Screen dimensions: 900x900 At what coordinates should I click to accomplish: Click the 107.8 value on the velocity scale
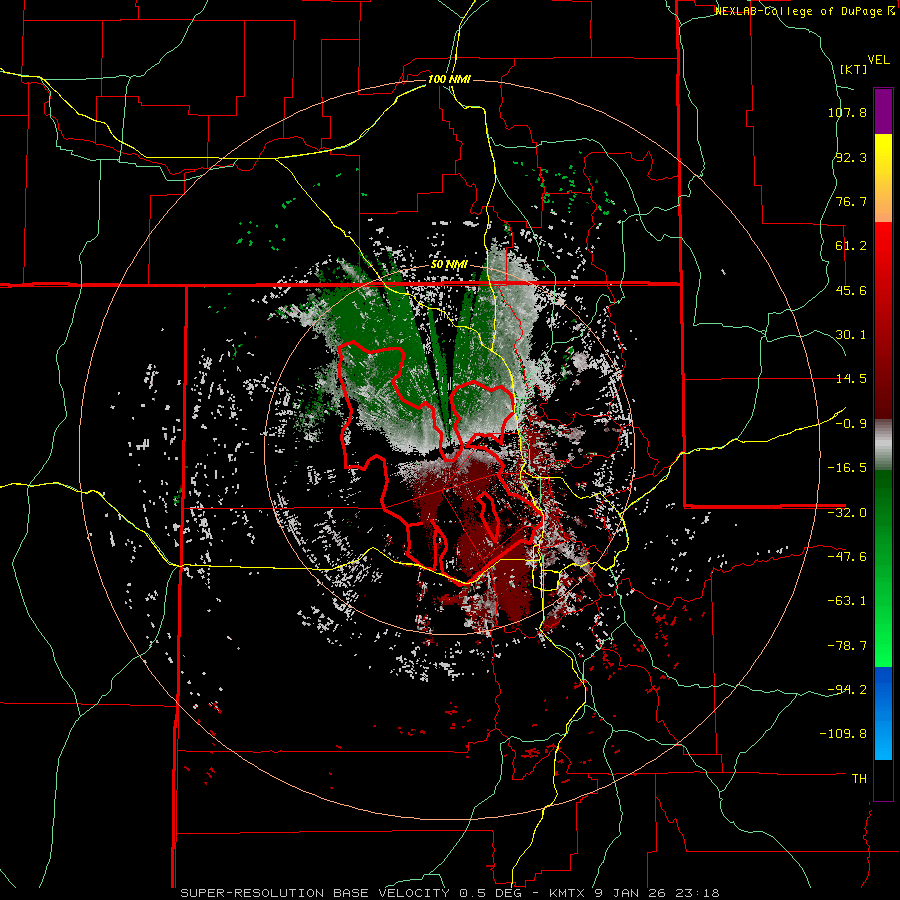847,112
